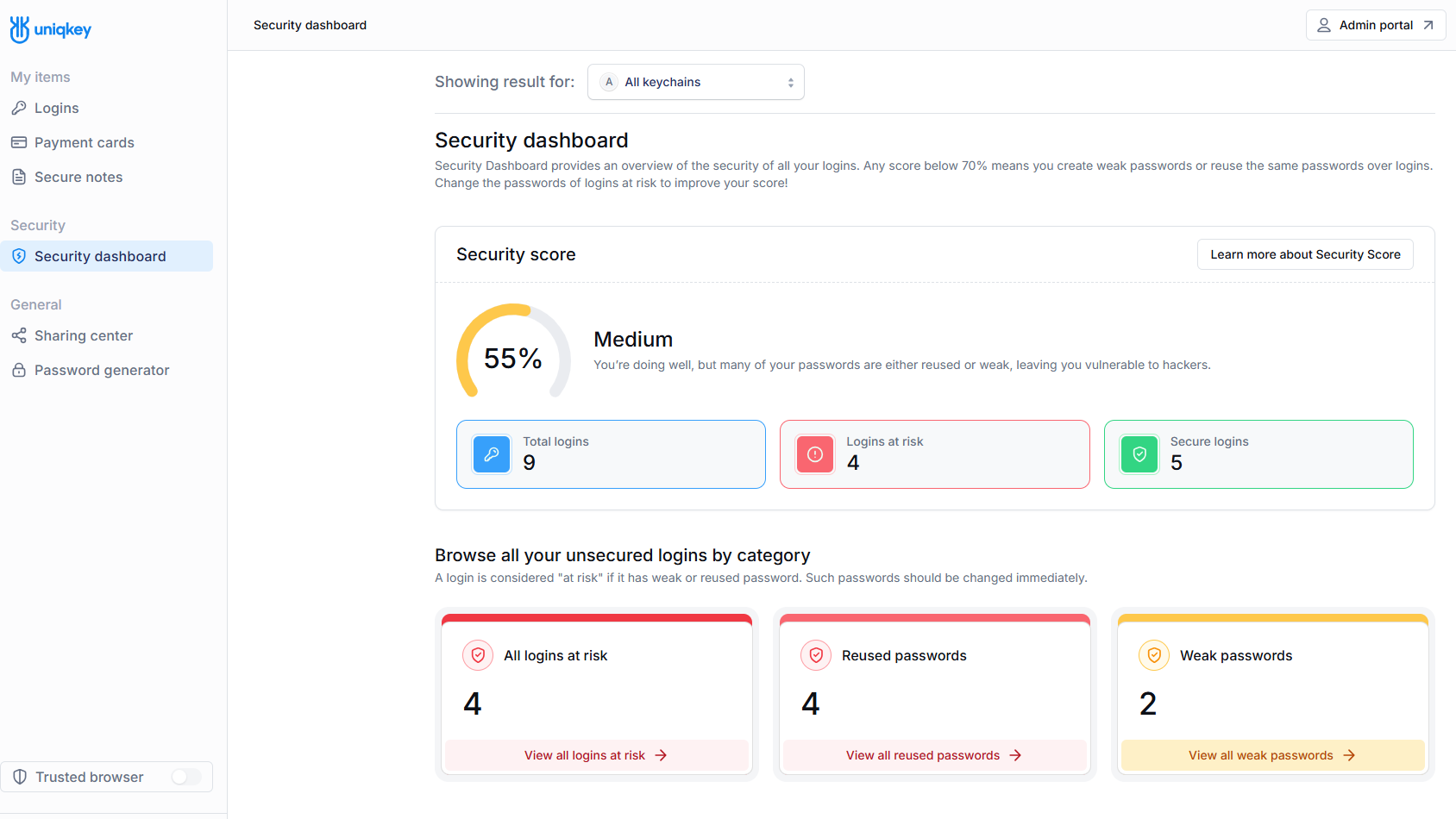Click the Secure notes document icon

tap(19, 177)
